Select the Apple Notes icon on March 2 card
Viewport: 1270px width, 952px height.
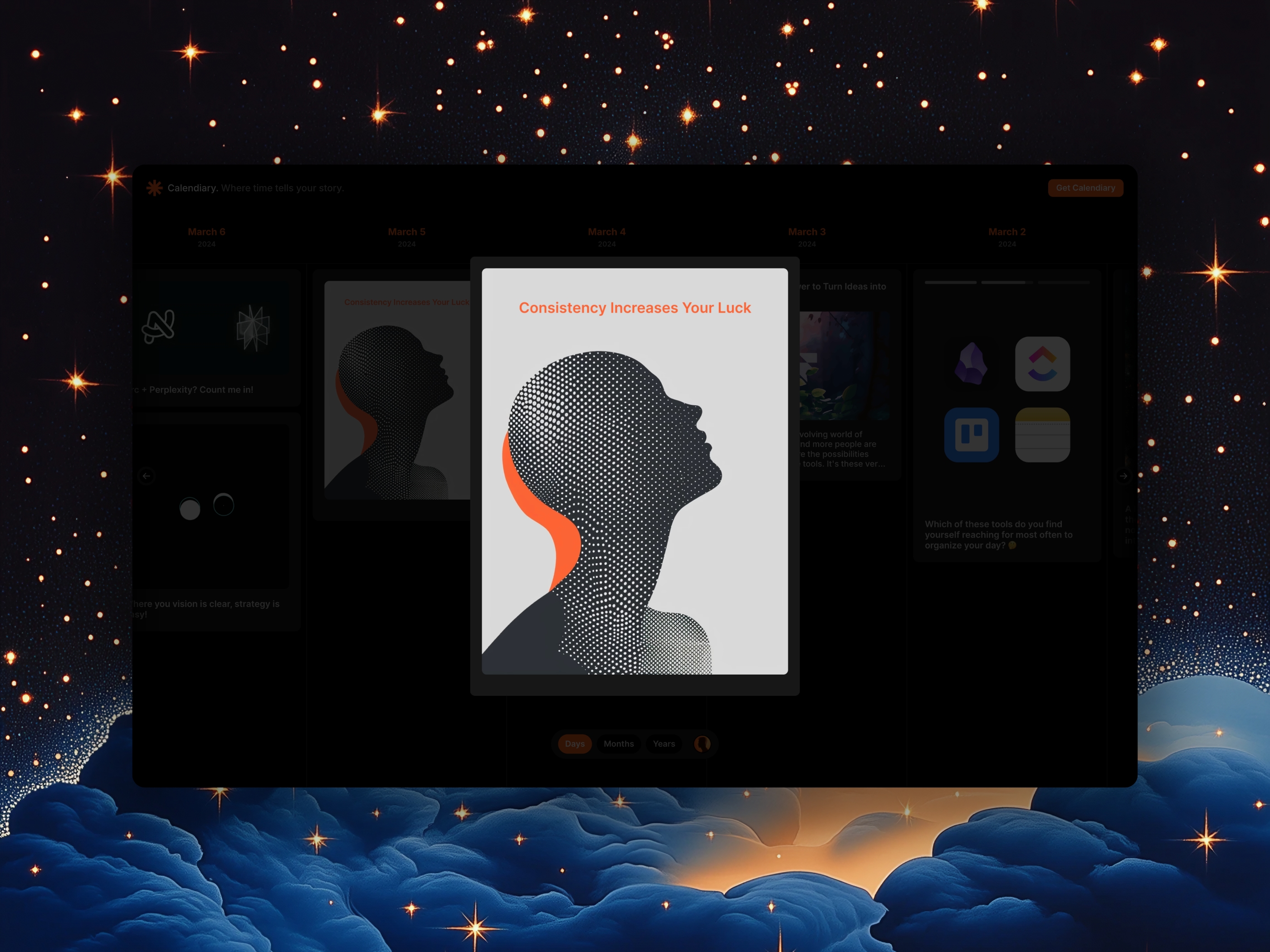pyautogui.click(x=1043, y=435)
